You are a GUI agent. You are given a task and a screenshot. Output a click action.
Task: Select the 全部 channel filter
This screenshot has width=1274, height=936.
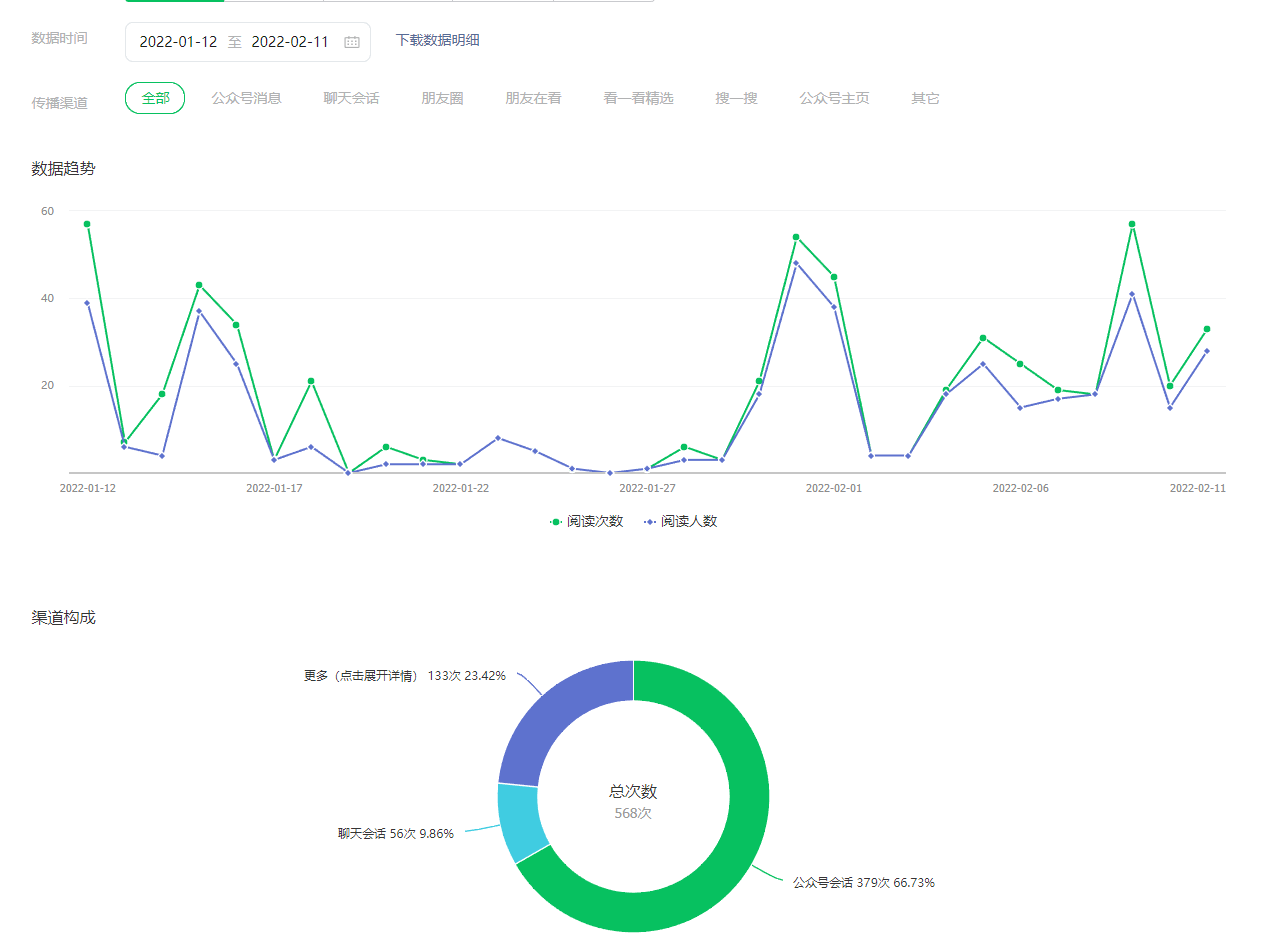coord(155,98)
